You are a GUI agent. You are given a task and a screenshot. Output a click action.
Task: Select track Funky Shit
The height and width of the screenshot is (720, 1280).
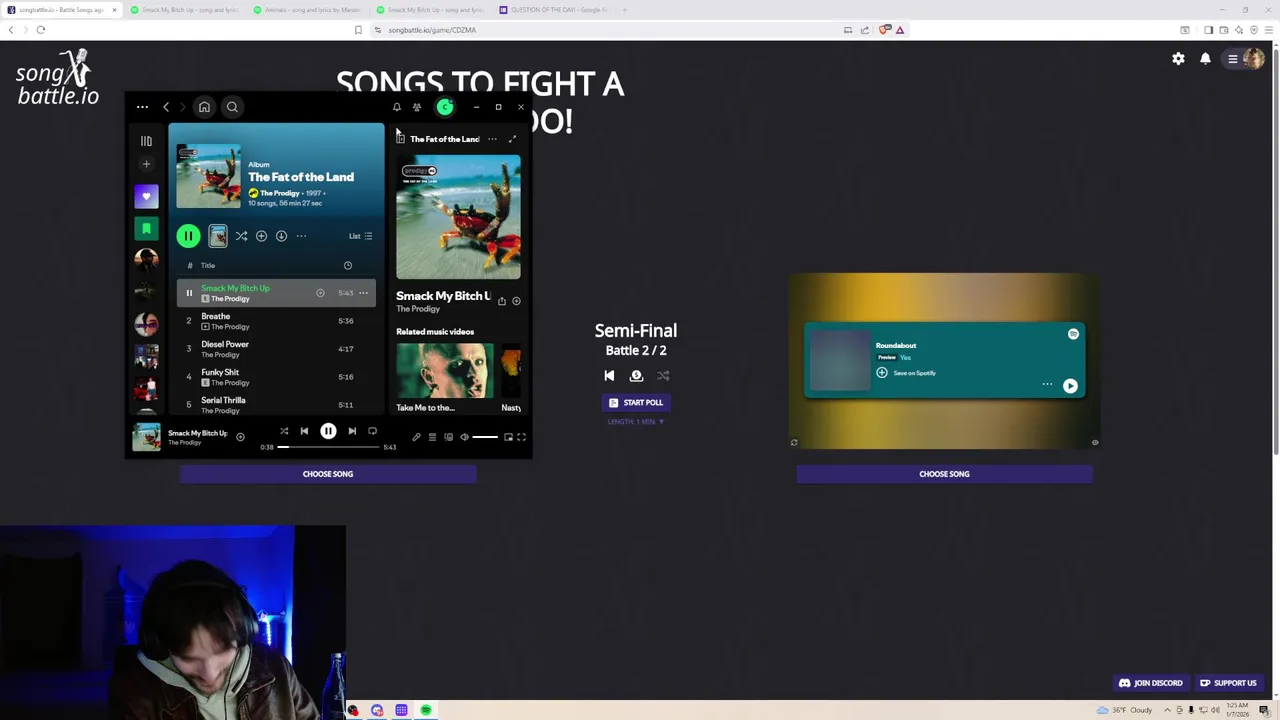276,377
